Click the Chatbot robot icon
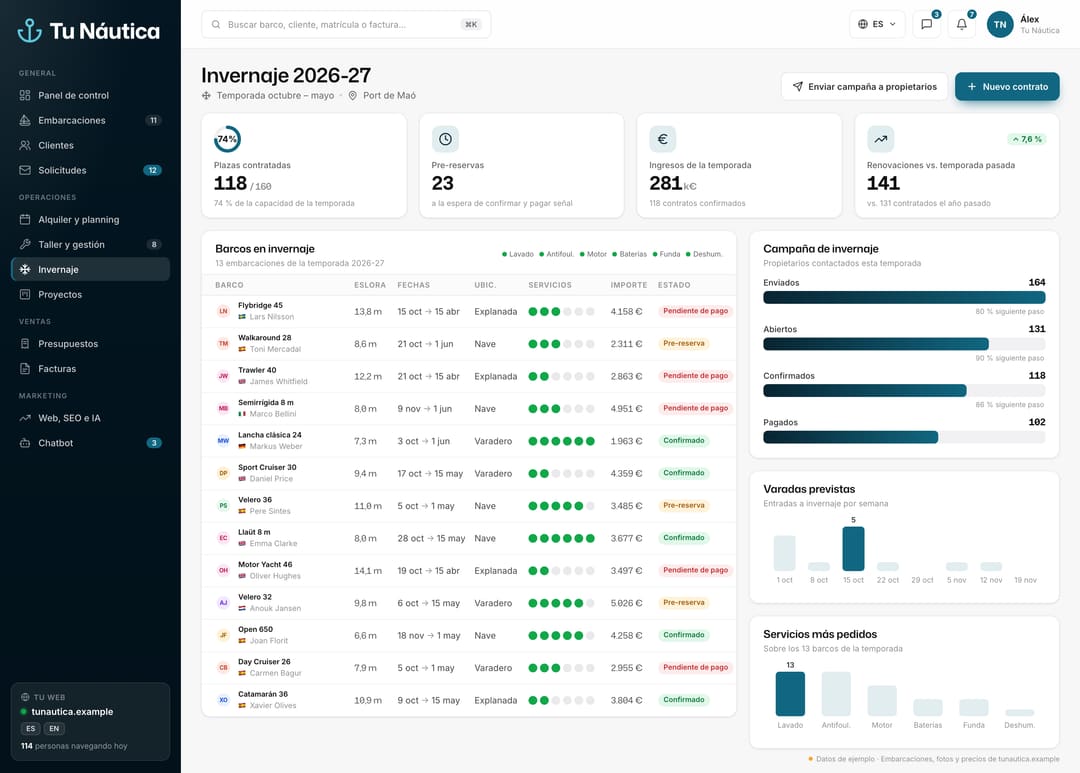 pos(25,443)
